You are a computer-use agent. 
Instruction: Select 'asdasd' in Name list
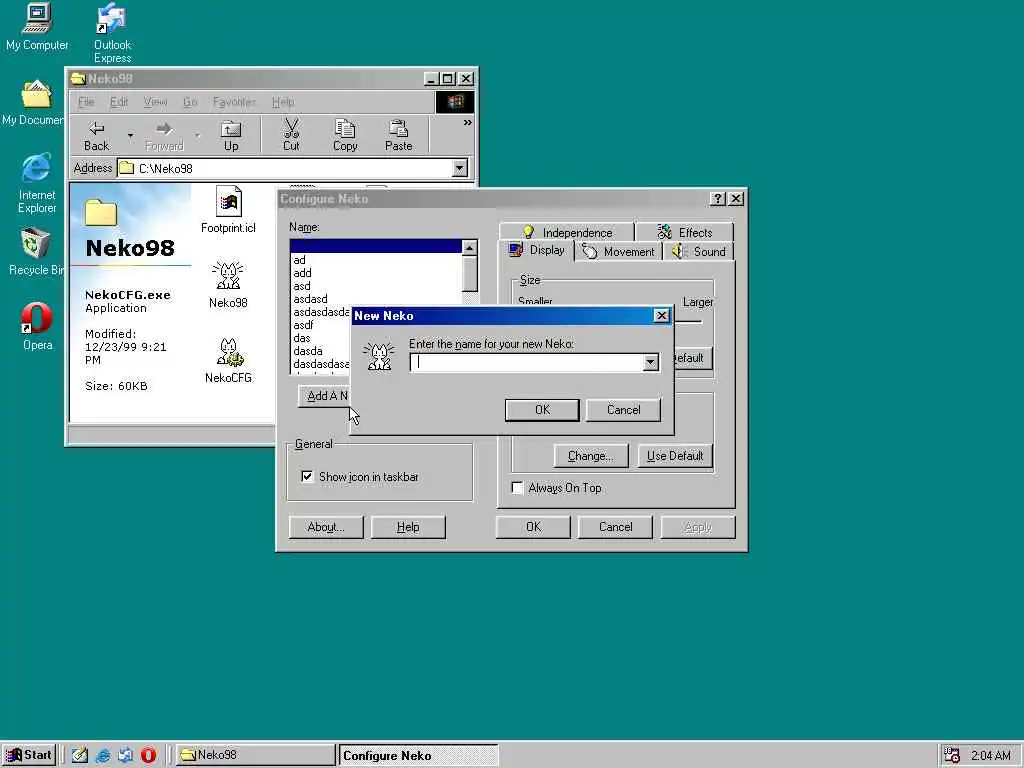tap(376, 299)
